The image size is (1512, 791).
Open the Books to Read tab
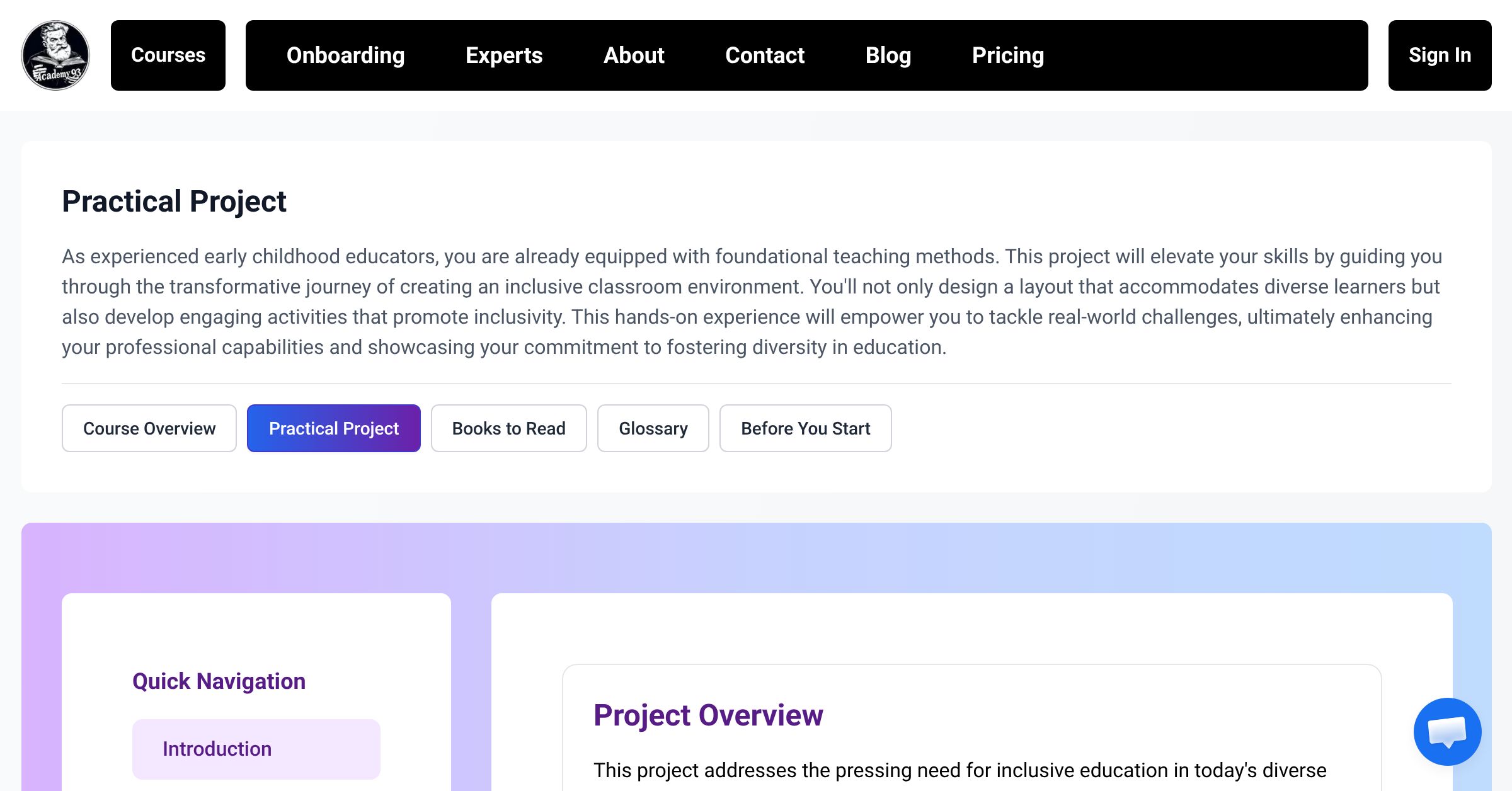tap(509, 428)
